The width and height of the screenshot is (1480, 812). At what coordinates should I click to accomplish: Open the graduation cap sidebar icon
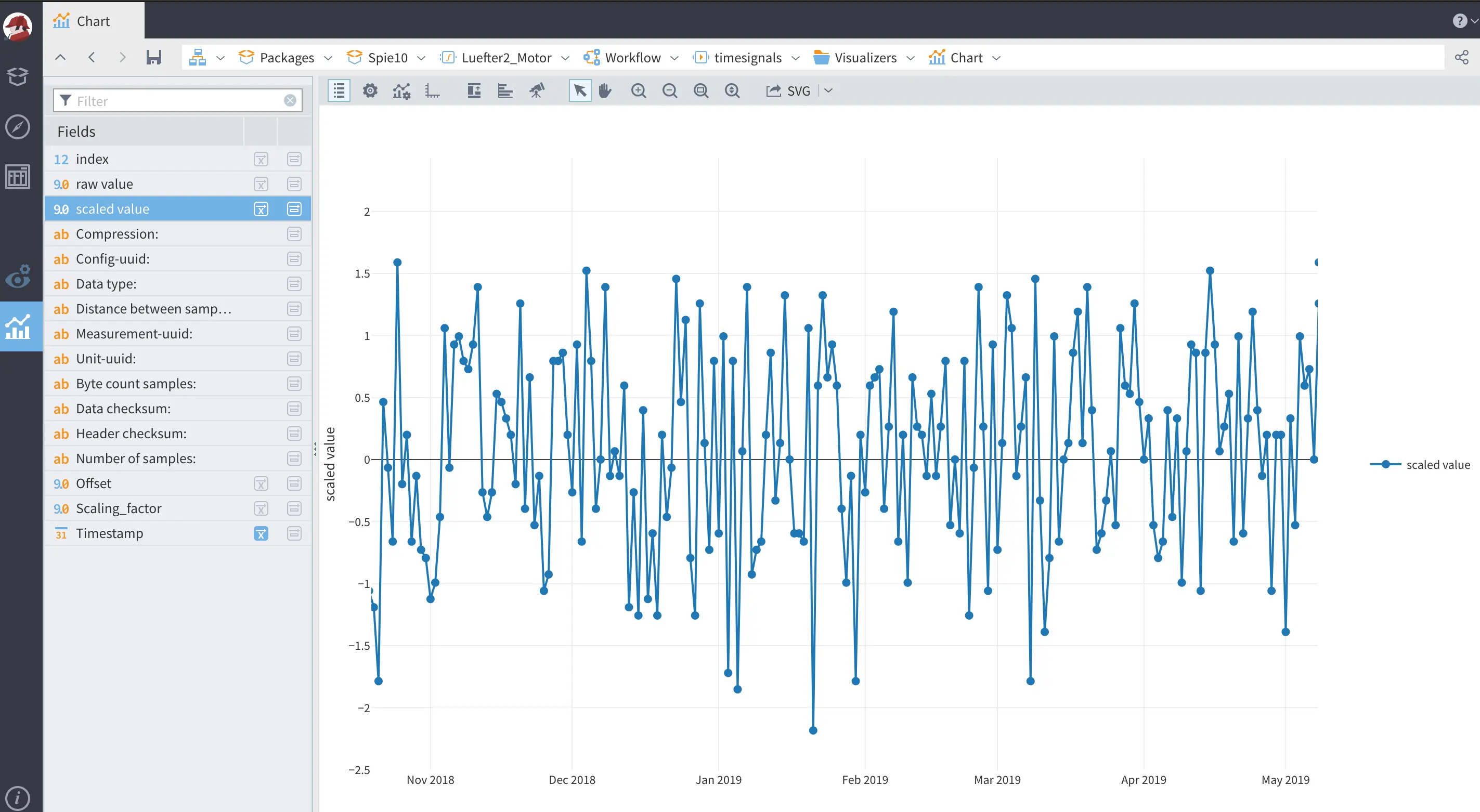pos(18,76)
